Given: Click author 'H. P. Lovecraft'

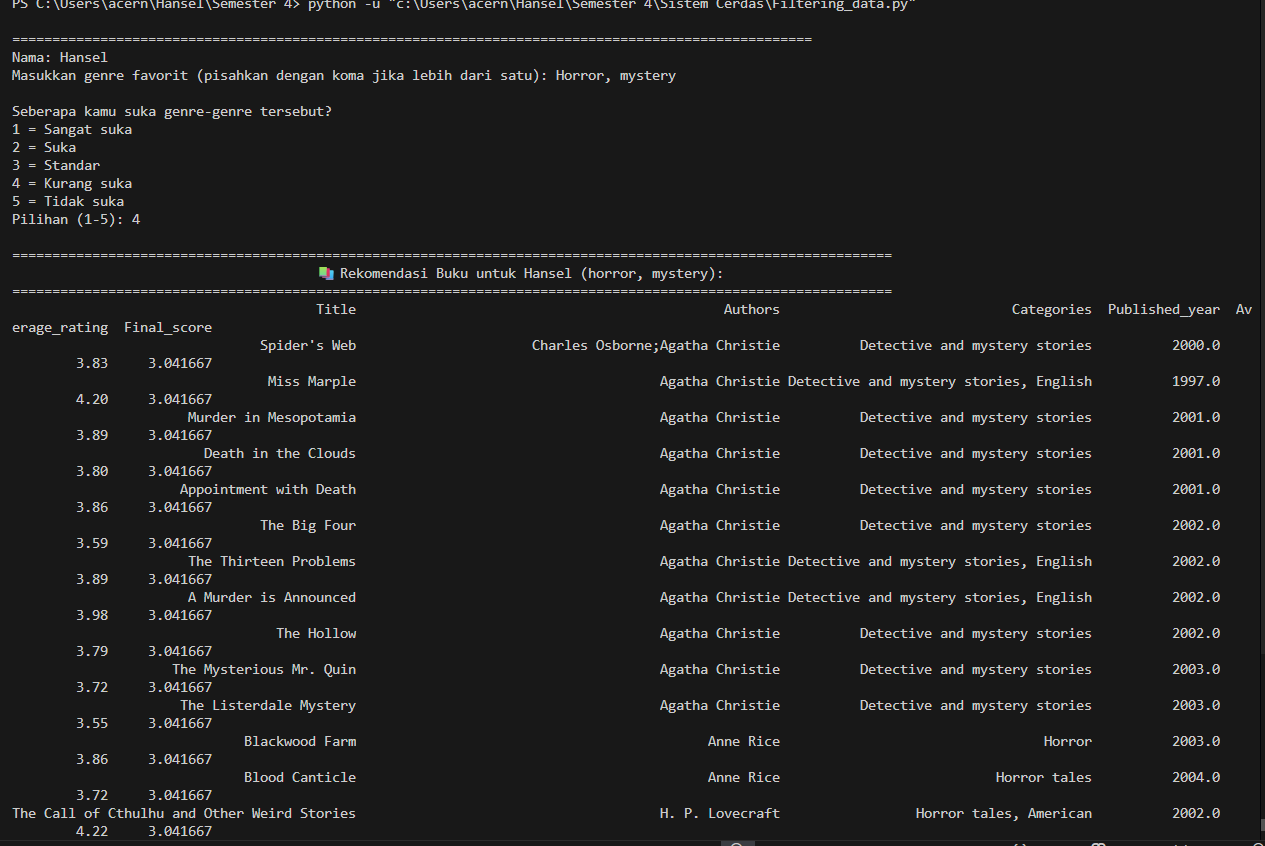Looking at the screenshot, I should point(720,813).
